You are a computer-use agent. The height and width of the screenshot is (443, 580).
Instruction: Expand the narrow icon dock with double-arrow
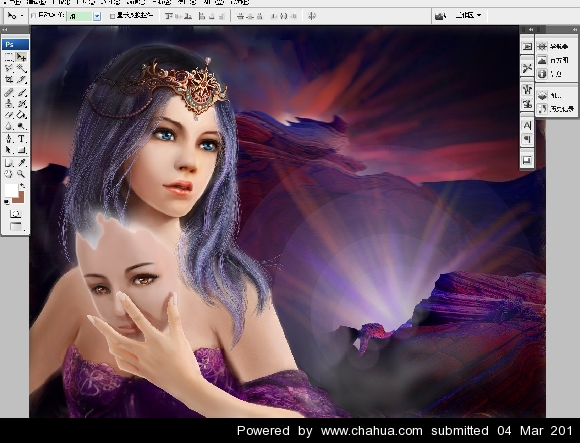point(531,29)
